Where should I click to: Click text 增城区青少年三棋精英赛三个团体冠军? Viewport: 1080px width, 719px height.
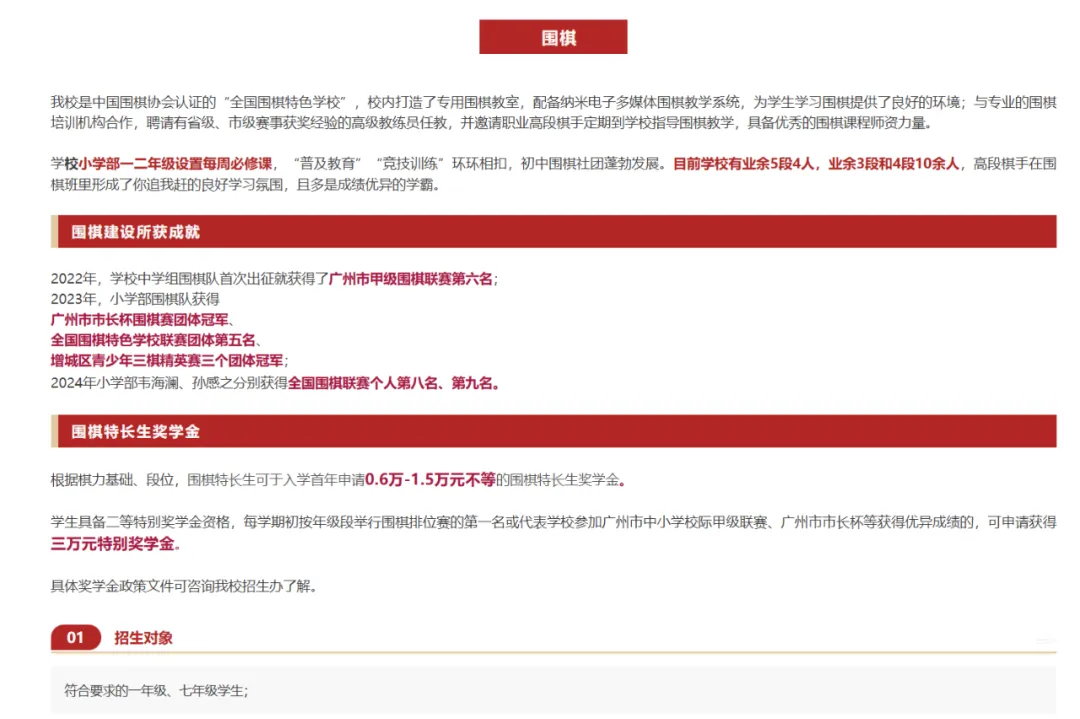click(167, 361)
